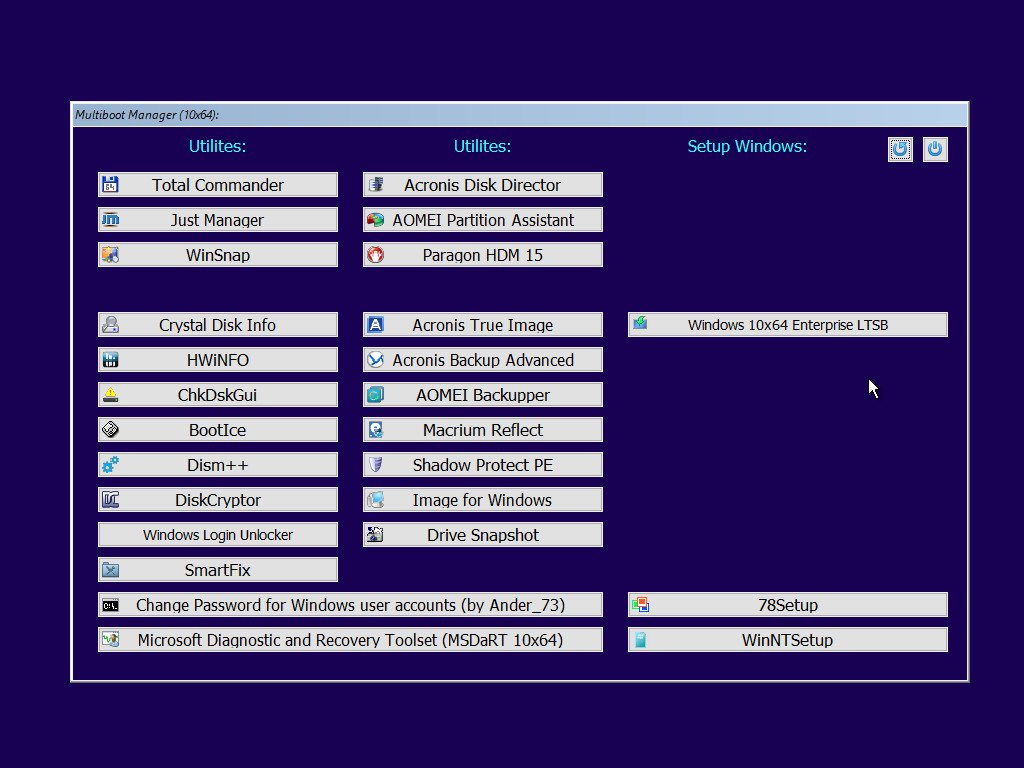
Task: Click the restart icon button beside the power button
Action: [x=900, y=149]
